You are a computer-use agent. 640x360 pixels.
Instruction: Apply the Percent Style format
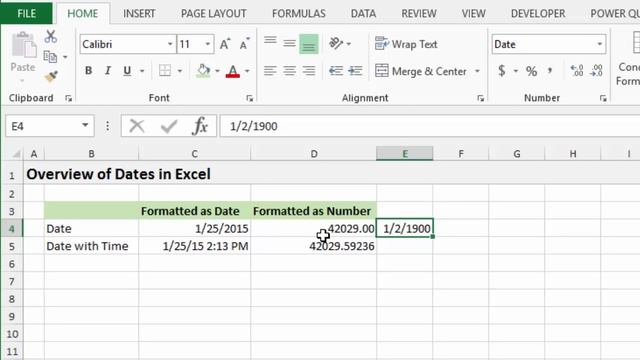coord(531,71)
